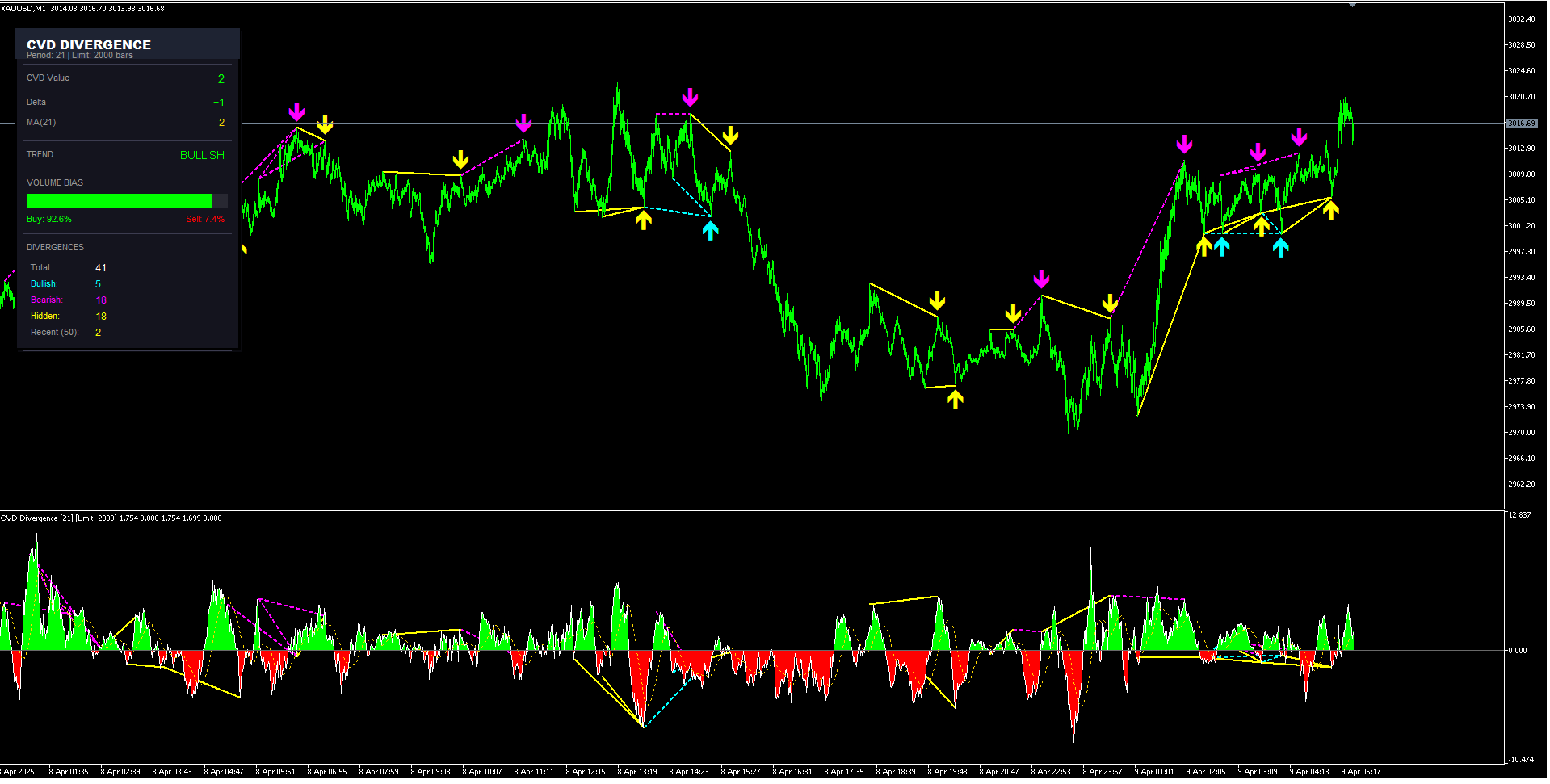This screenshot has width=1550, height=784.
Task: Click the green Volume Bias buy bar
Action: click(120, 201)
